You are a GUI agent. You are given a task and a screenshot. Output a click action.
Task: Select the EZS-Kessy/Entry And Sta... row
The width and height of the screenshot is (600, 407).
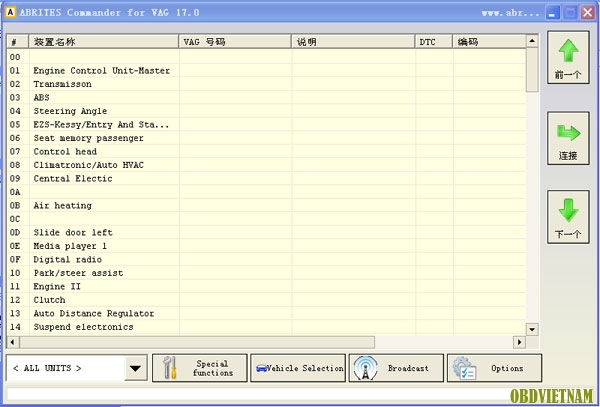(266, 124)
